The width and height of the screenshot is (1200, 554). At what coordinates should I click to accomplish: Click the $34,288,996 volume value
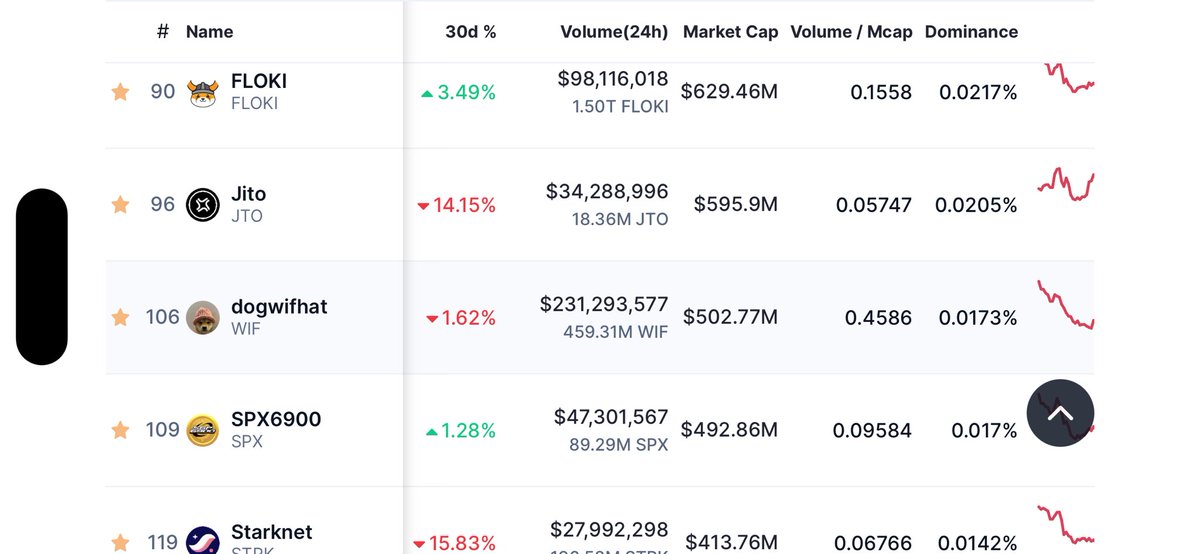click(607, 190)
